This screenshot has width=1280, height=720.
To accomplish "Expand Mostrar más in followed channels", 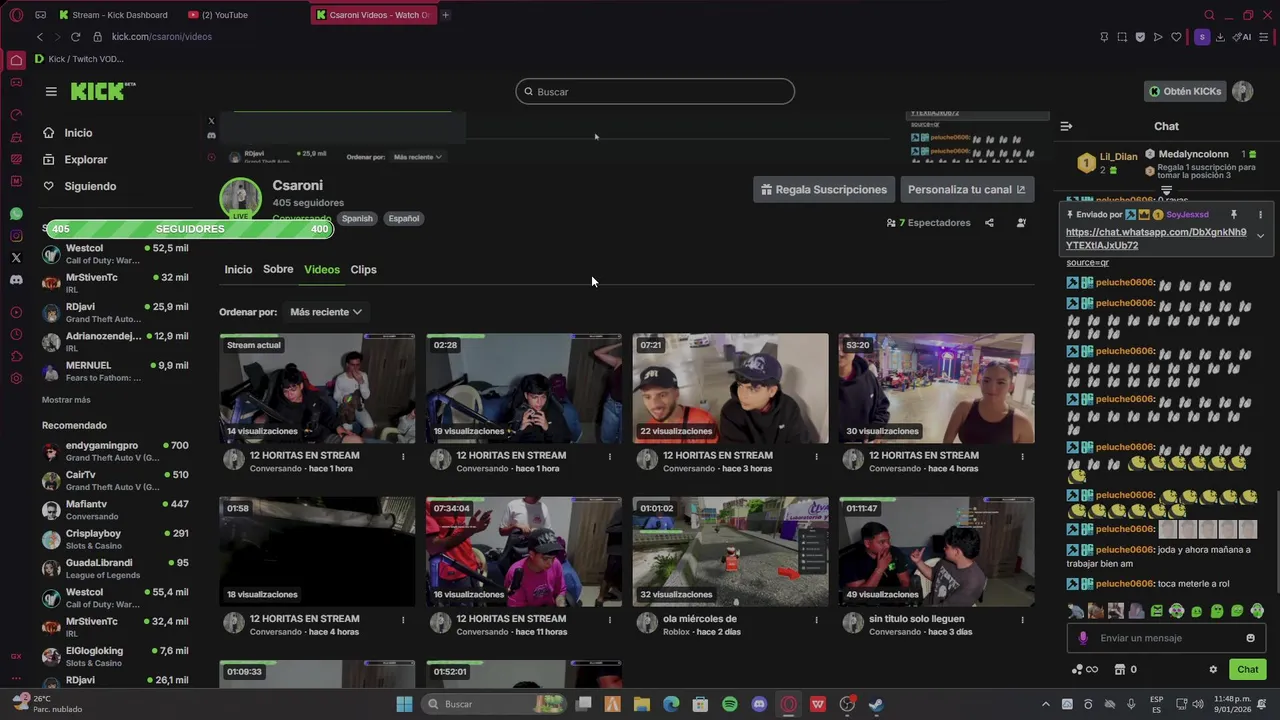I will tap(66, 400).
